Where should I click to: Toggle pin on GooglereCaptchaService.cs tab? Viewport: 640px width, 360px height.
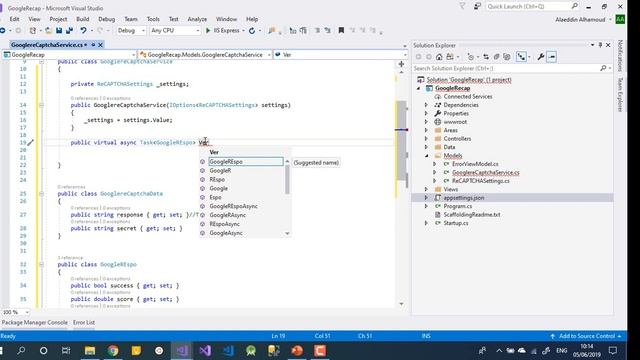tap(93, 45)
